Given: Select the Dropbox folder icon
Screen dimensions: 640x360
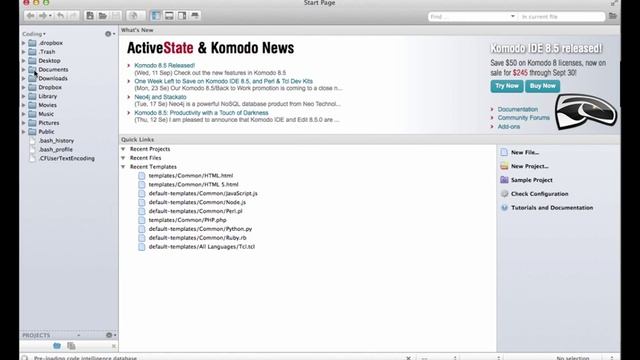Looking at the screenshot, I should pos(33,87).
